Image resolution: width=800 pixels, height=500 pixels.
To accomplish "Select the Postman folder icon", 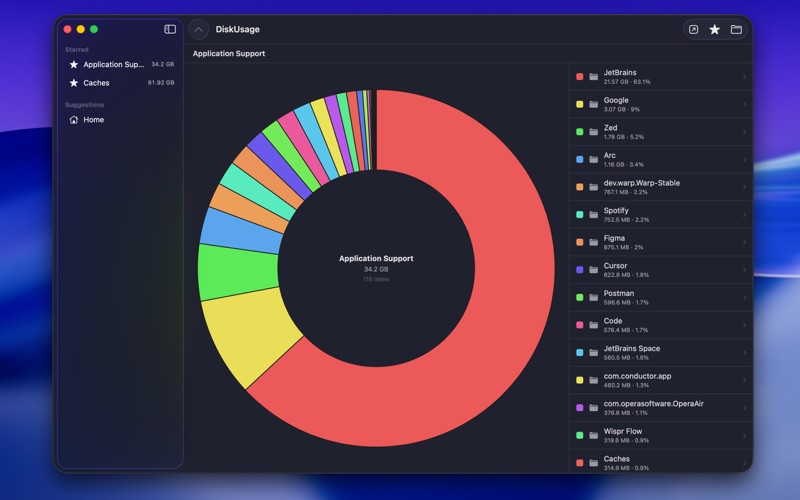I will click(594, 297).
